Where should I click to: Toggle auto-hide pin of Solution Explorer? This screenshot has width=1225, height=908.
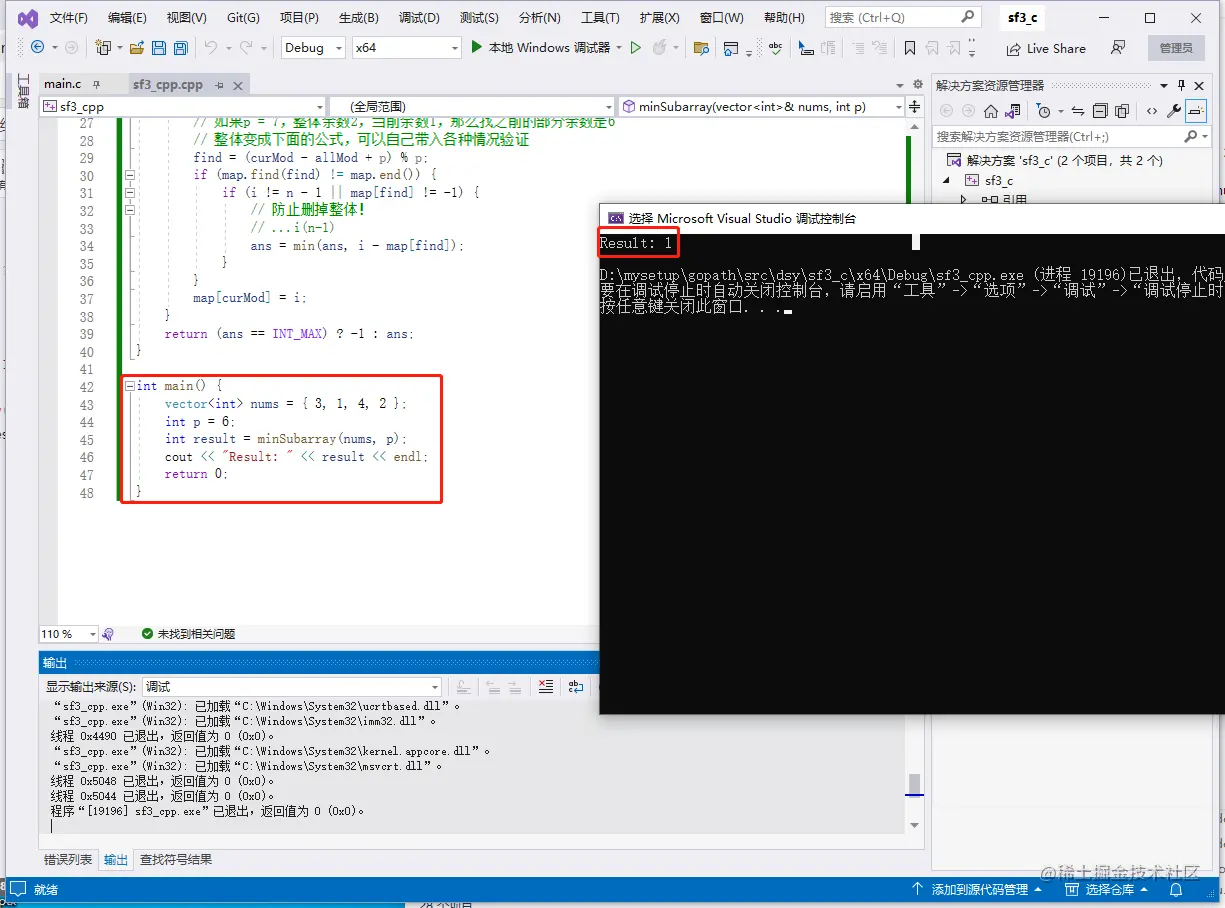(x=1181, y=85)
